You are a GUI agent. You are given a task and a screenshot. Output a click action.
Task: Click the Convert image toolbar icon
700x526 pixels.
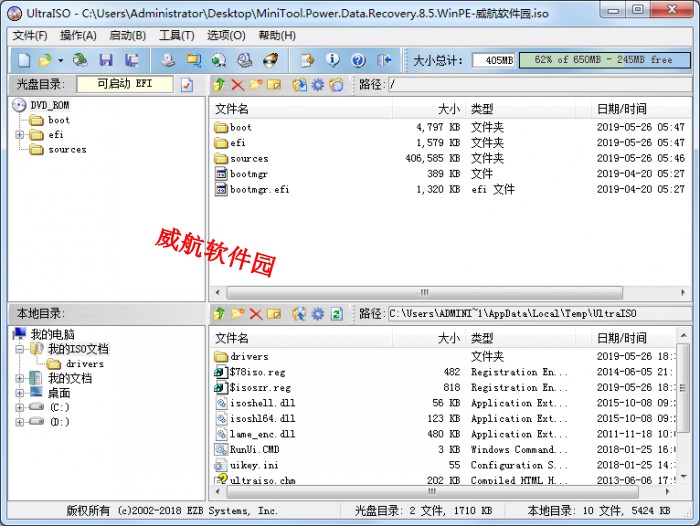tap(193, 60)
